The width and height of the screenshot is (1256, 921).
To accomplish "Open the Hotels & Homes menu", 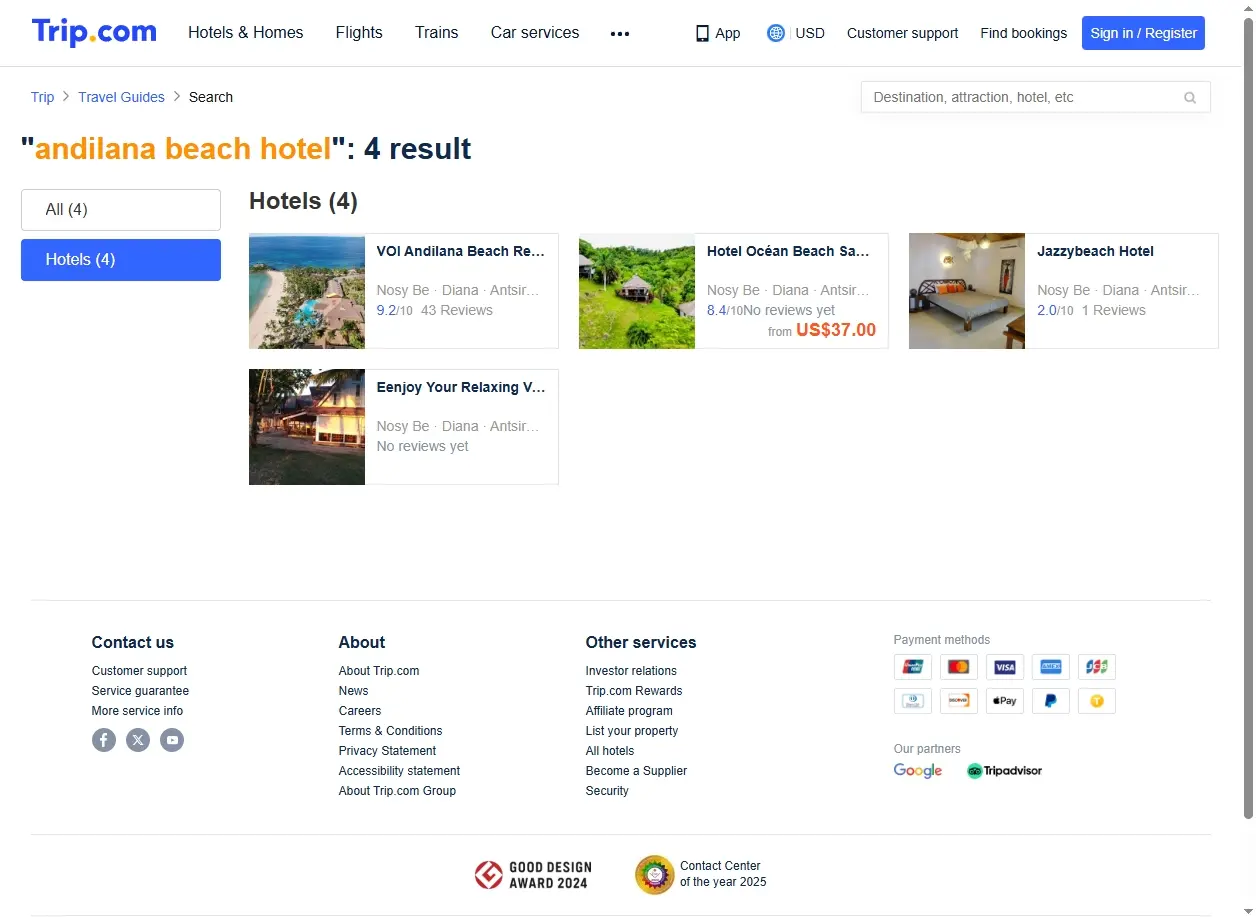I will 246,33.
